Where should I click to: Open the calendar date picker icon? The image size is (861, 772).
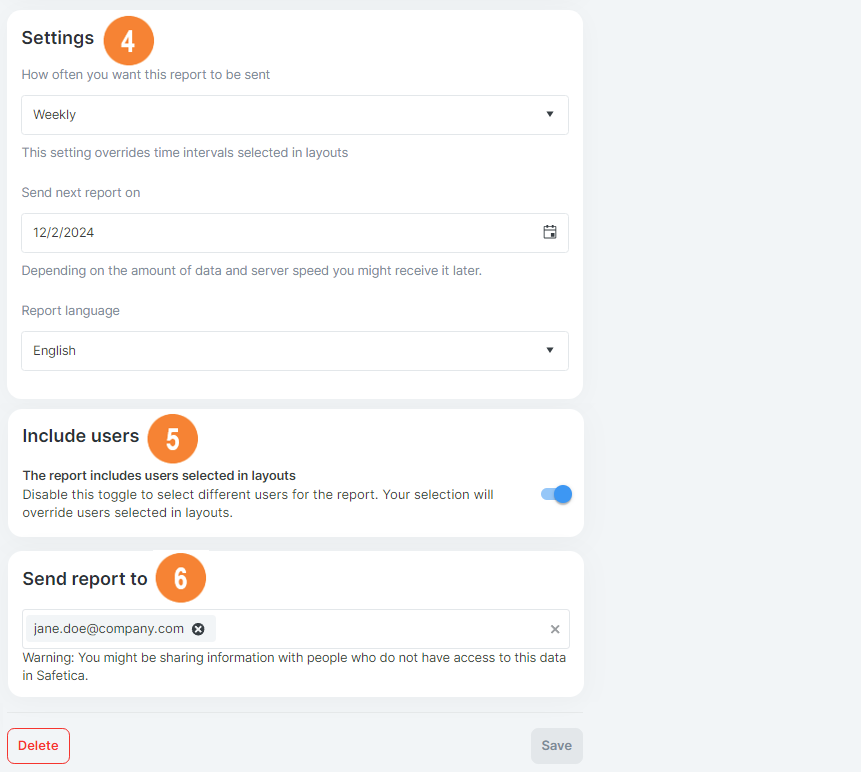[x=549, y=231]
